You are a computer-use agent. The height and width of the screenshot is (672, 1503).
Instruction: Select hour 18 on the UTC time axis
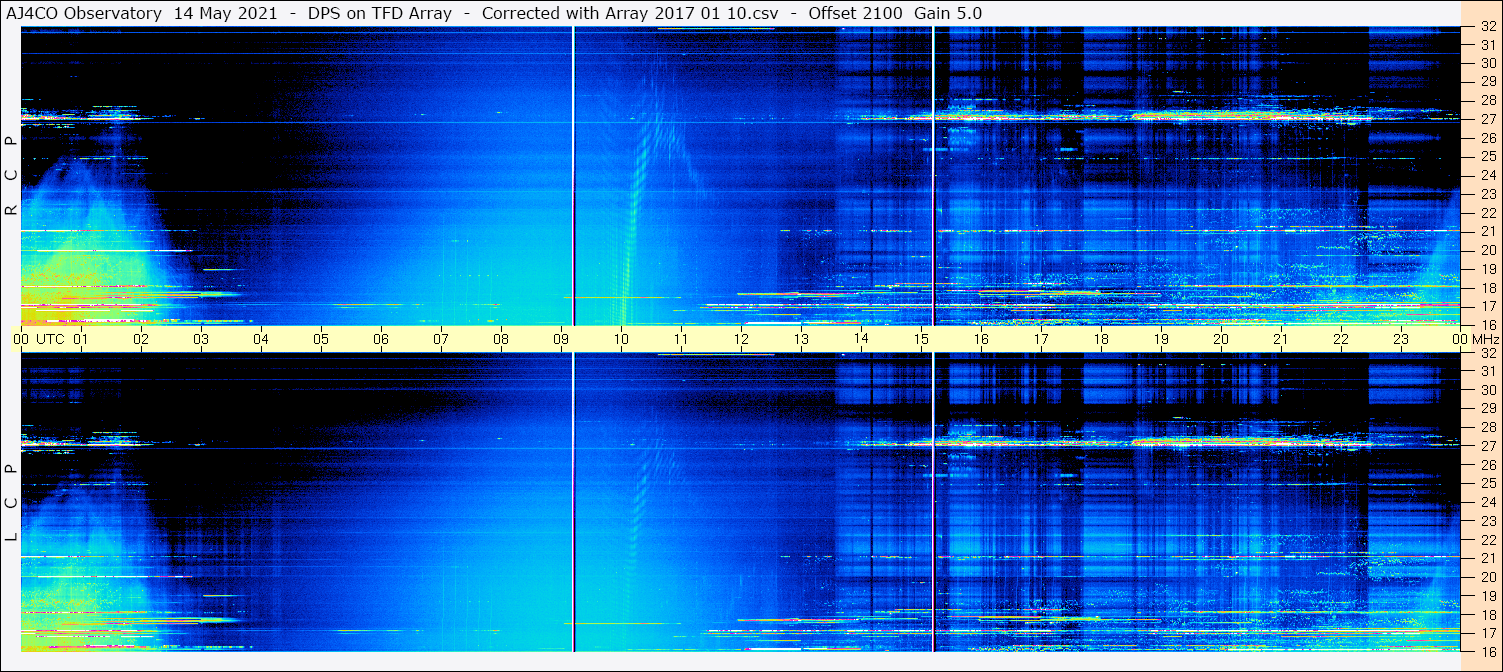pyautogui.click(x=1101, y=339)
